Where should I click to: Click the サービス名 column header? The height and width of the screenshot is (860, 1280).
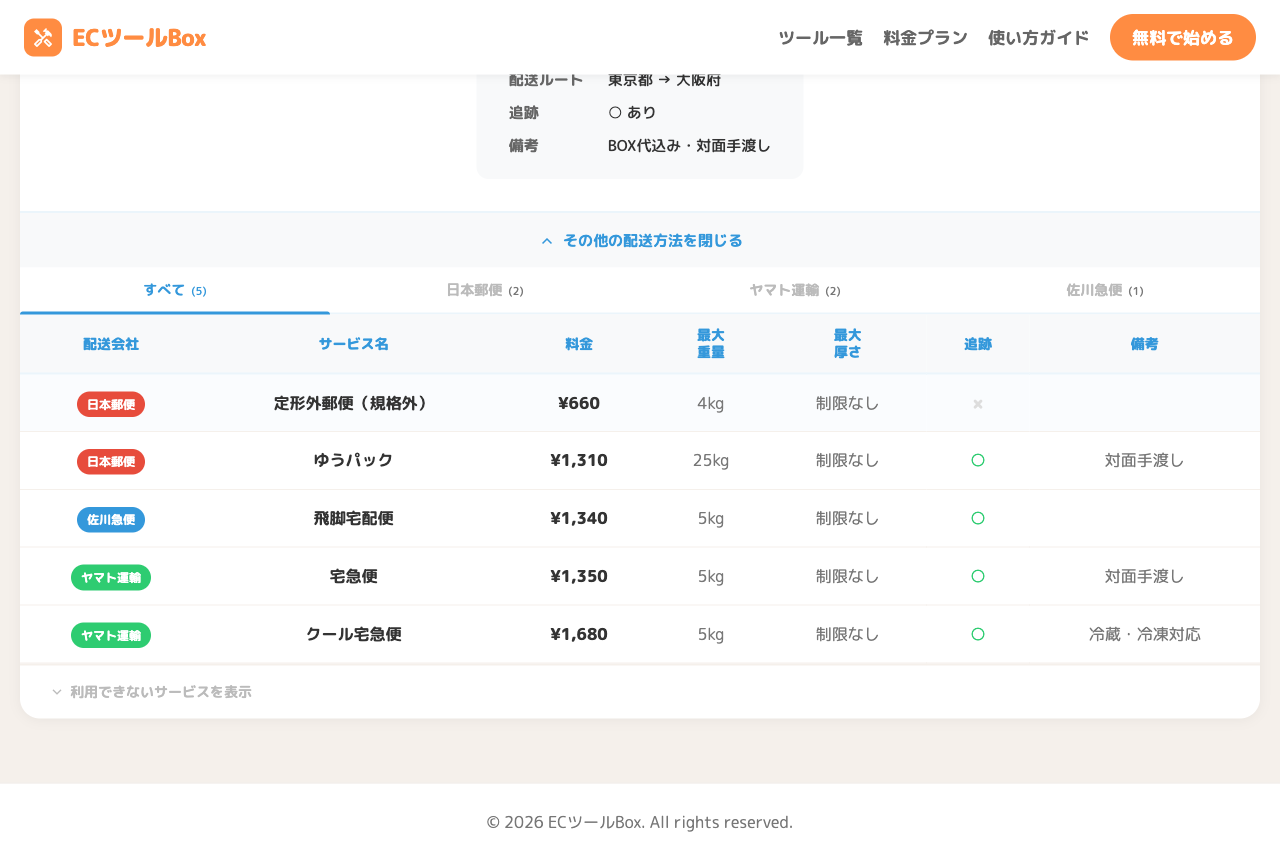(354, 344)
